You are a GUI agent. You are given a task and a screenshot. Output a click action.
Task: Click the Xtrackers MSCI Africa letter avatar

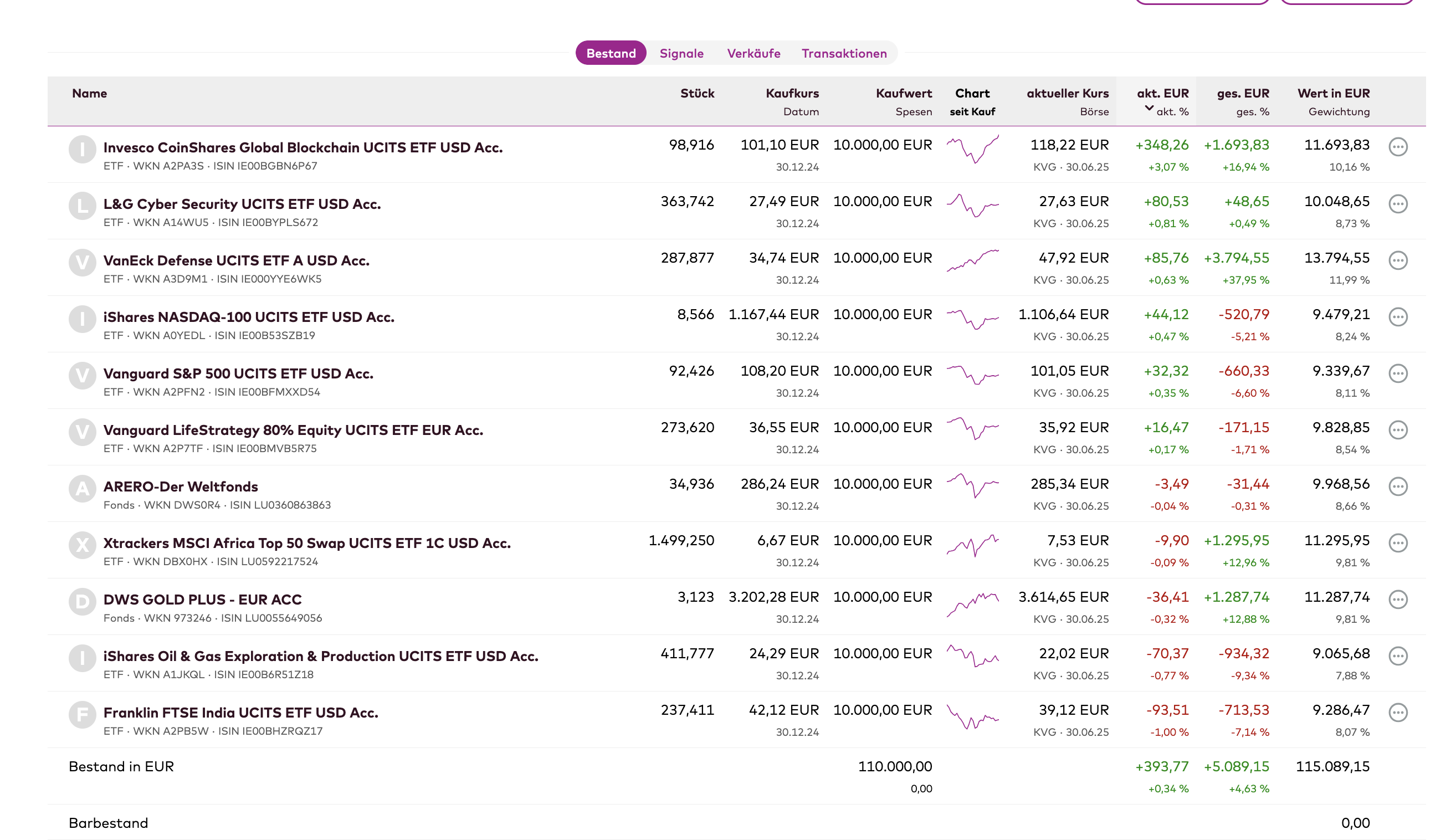pos(83,545)
